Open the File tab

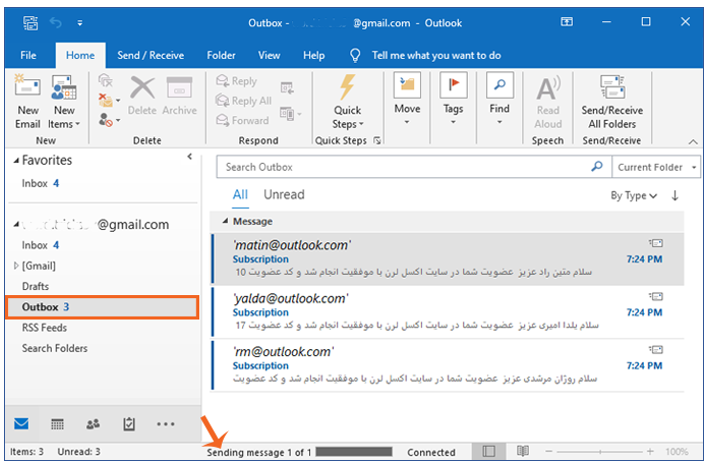pos(28,55)
